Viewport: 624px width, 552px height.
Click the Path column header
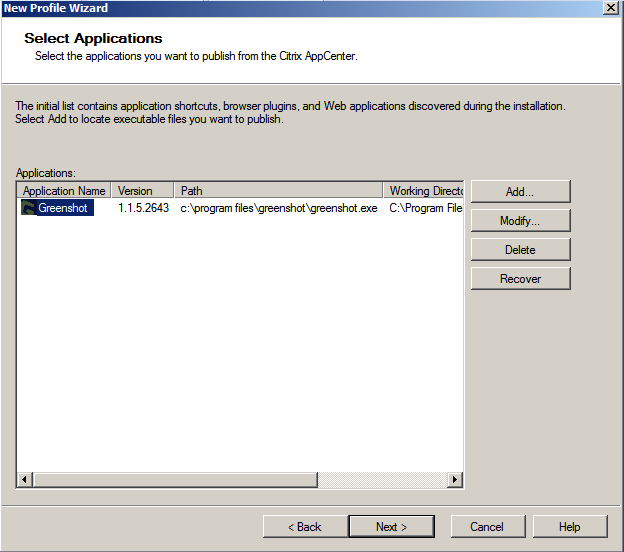click(x=278, y=191)
